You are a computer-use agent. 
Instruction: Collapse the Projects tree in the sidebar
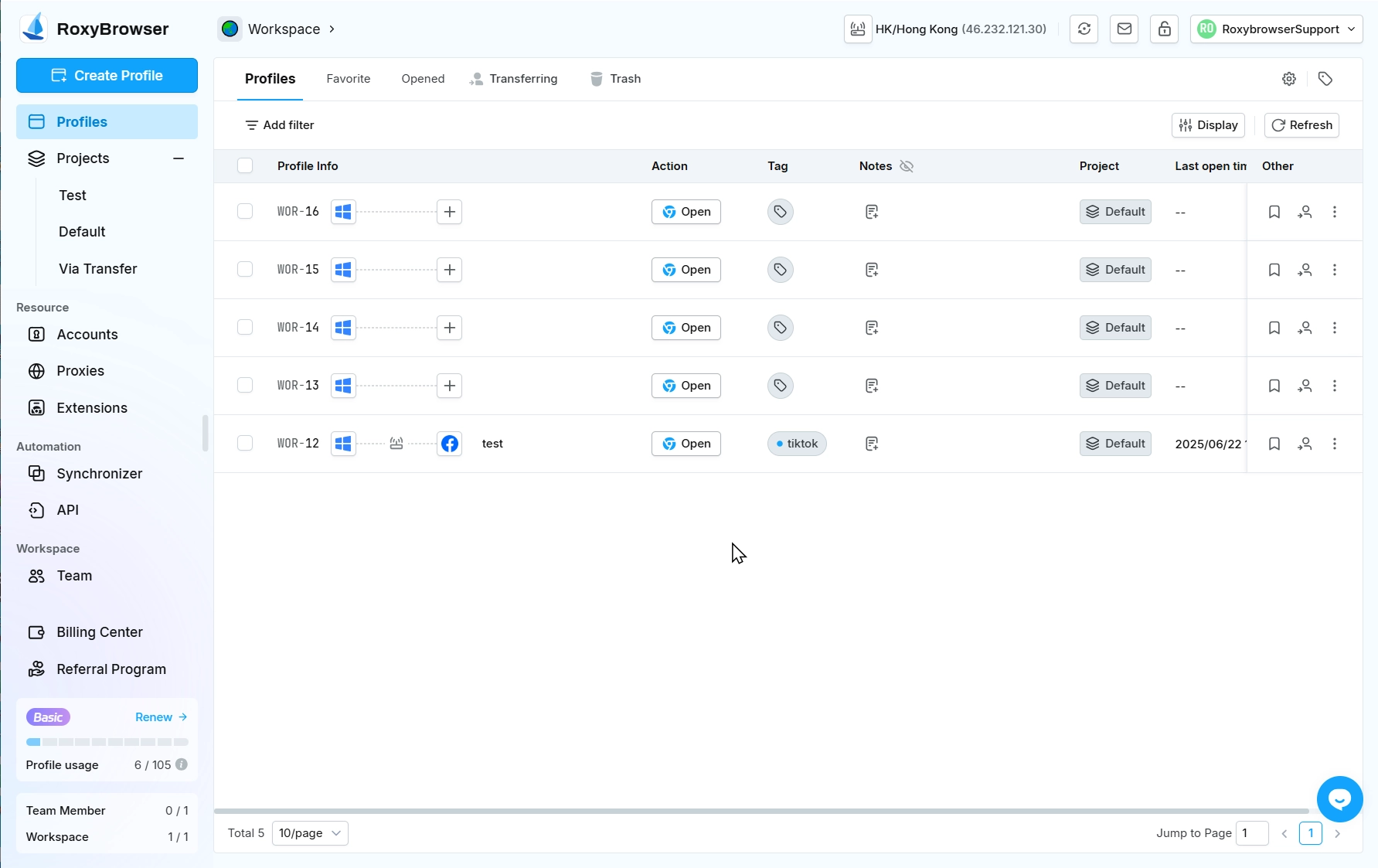tap(179, 158)
